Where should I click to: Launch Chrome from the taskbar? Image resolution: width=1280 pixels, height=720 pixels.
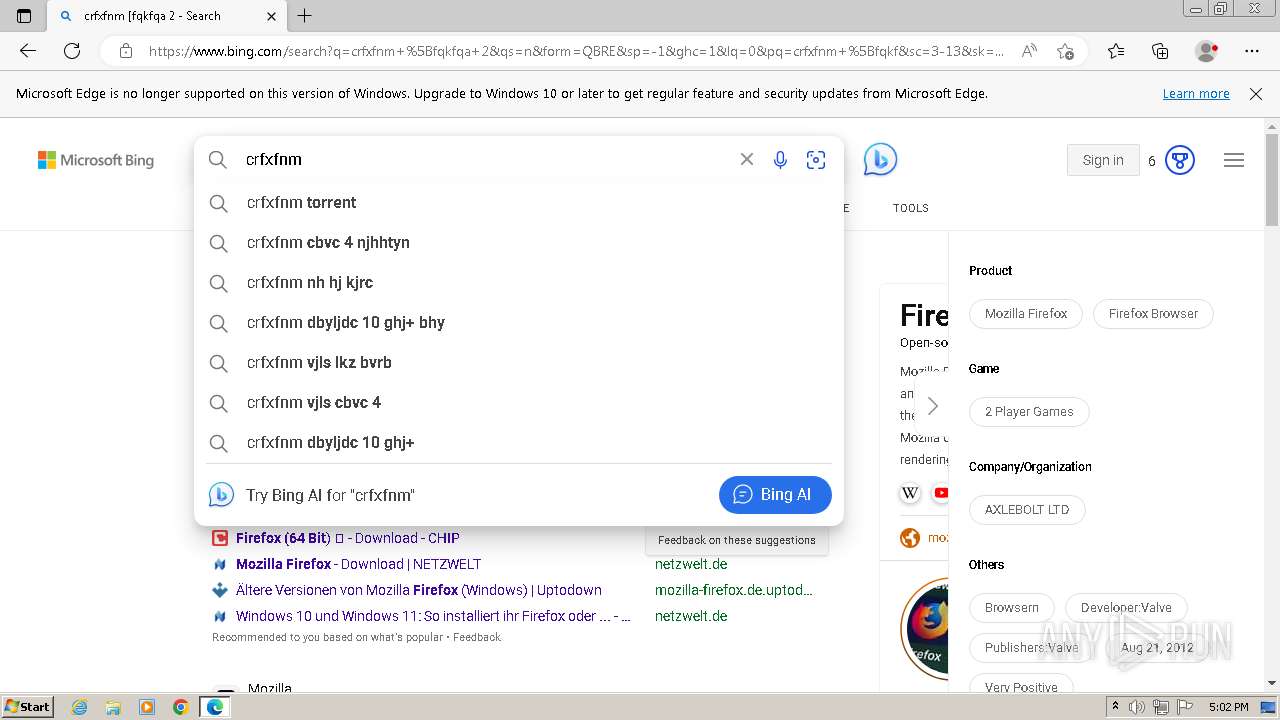[181, 707]
